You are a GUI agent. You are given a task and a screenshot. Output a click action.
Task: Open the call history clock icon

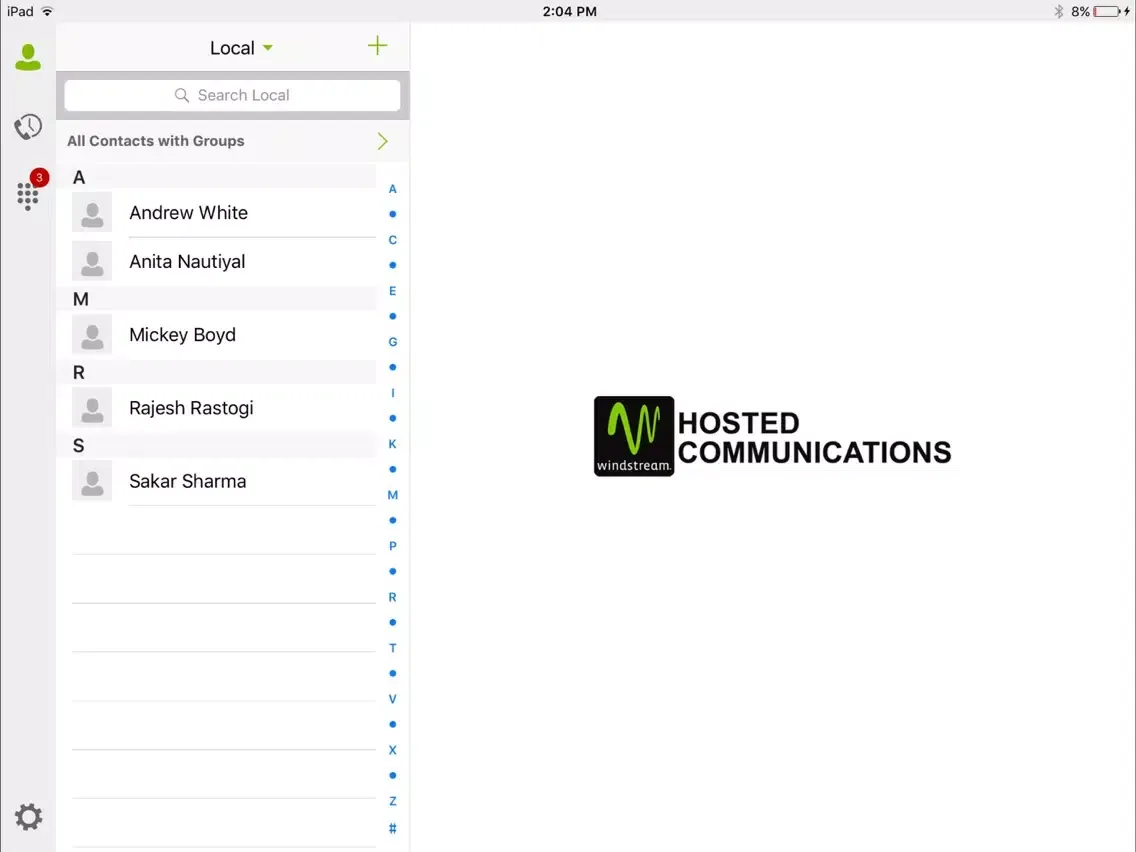(28, 127)
